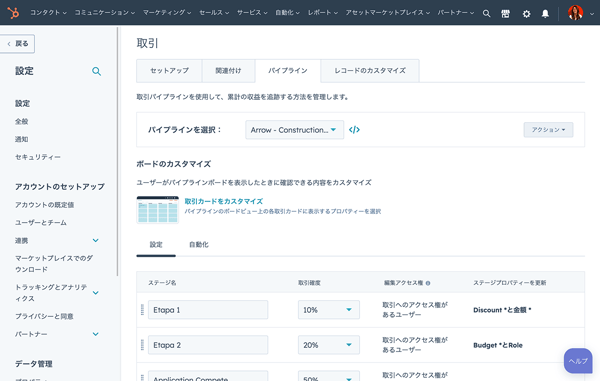The width and height of the screenshot is (600, 381).
Task: Click the 取引確度 column header
Action: (310, 283)
